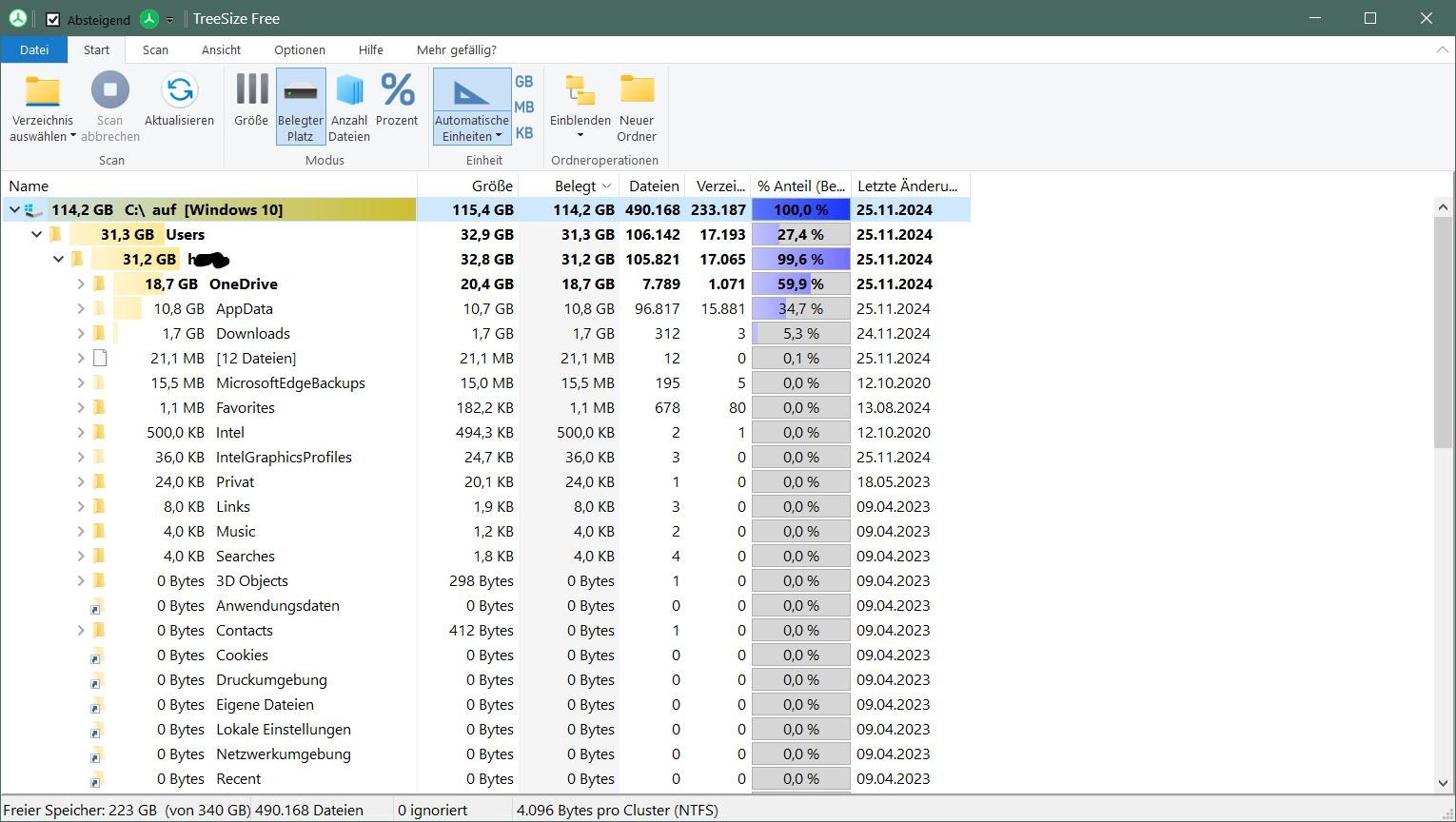Click the Recent shortcut icon
Image resolution: width=1456 pixels, height=822 pixels.
coord(97,779)
